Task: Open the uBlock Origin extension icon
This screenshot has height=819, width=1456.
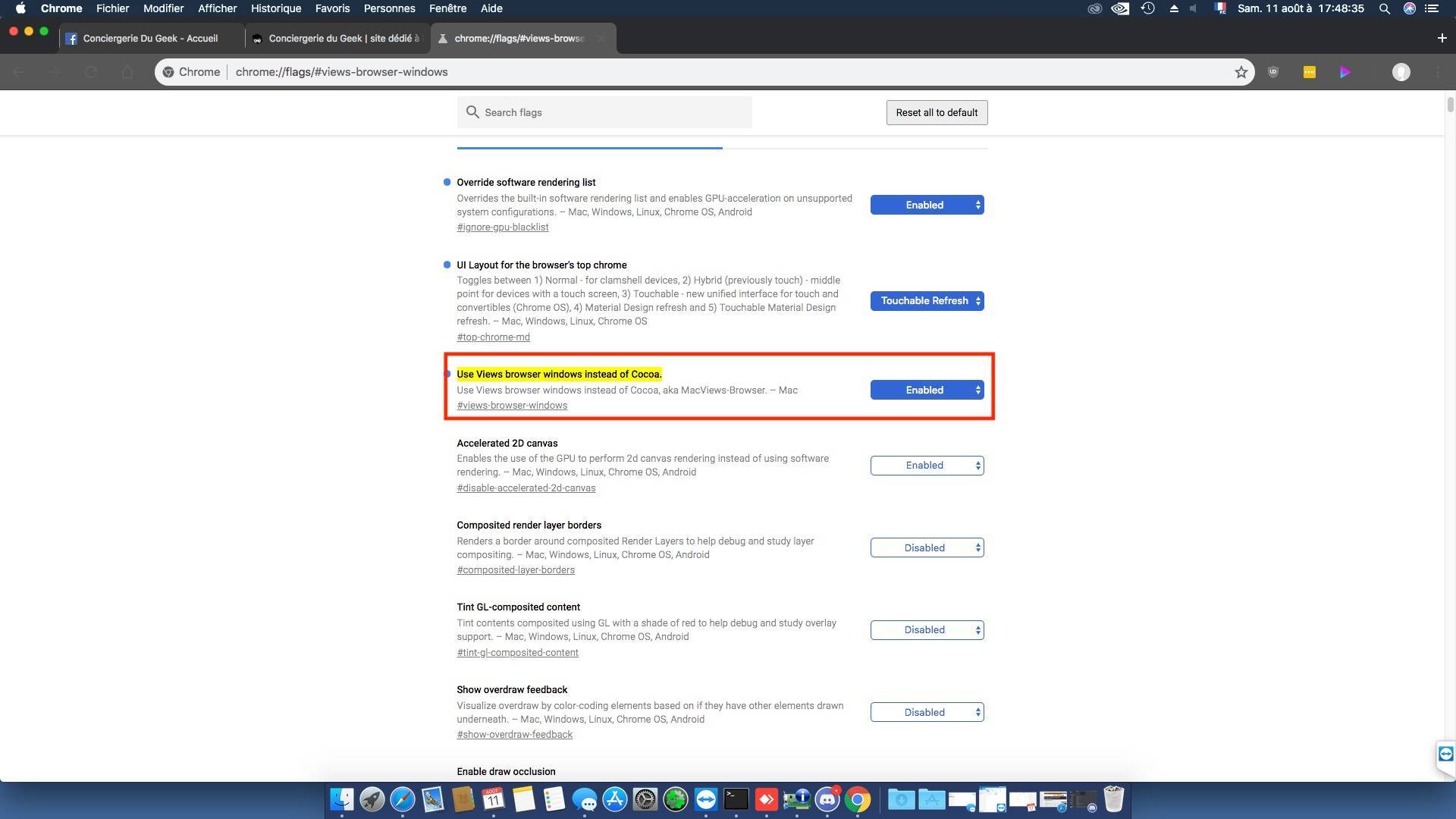Action: pyautogui.click(x=1273, y=72)
